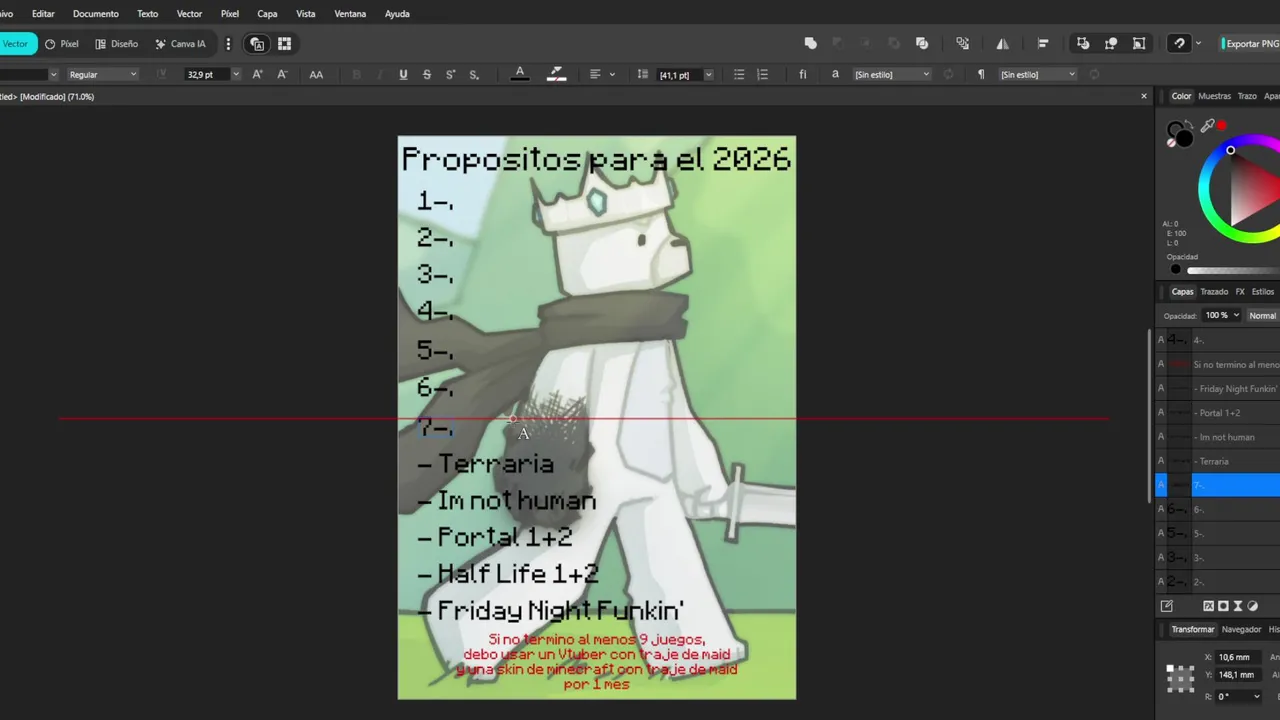Open the Capa menu
Screen dimensions: 1280x720
tap(267, 14)
